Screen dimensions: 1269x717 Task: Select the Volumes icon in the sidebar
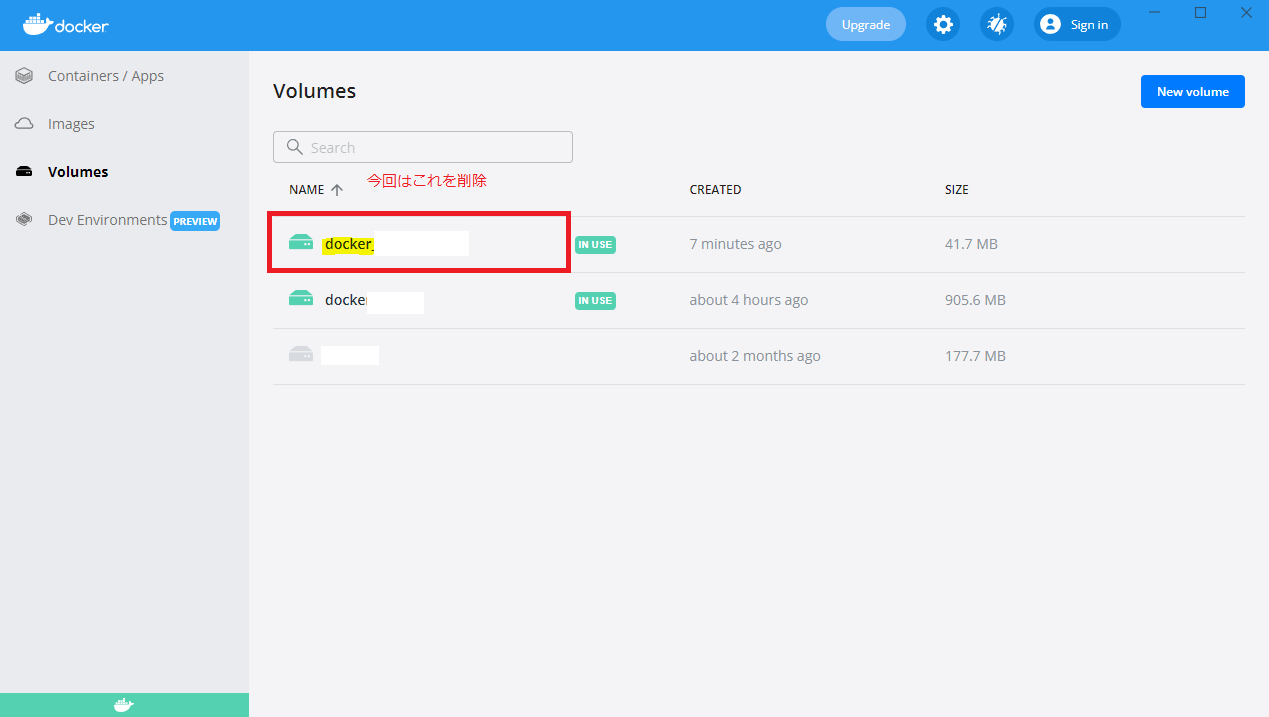coord(23,171)
